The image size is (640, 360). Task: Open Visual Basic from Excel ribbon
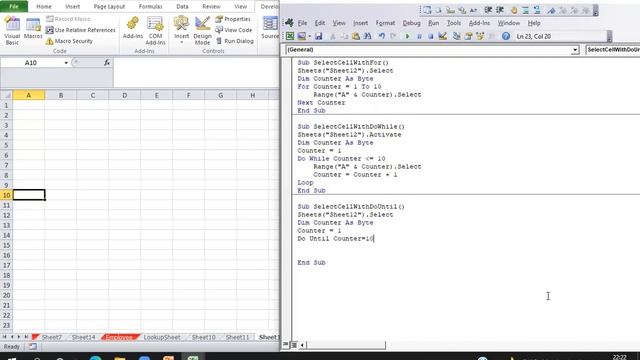[x=12, y=30]
